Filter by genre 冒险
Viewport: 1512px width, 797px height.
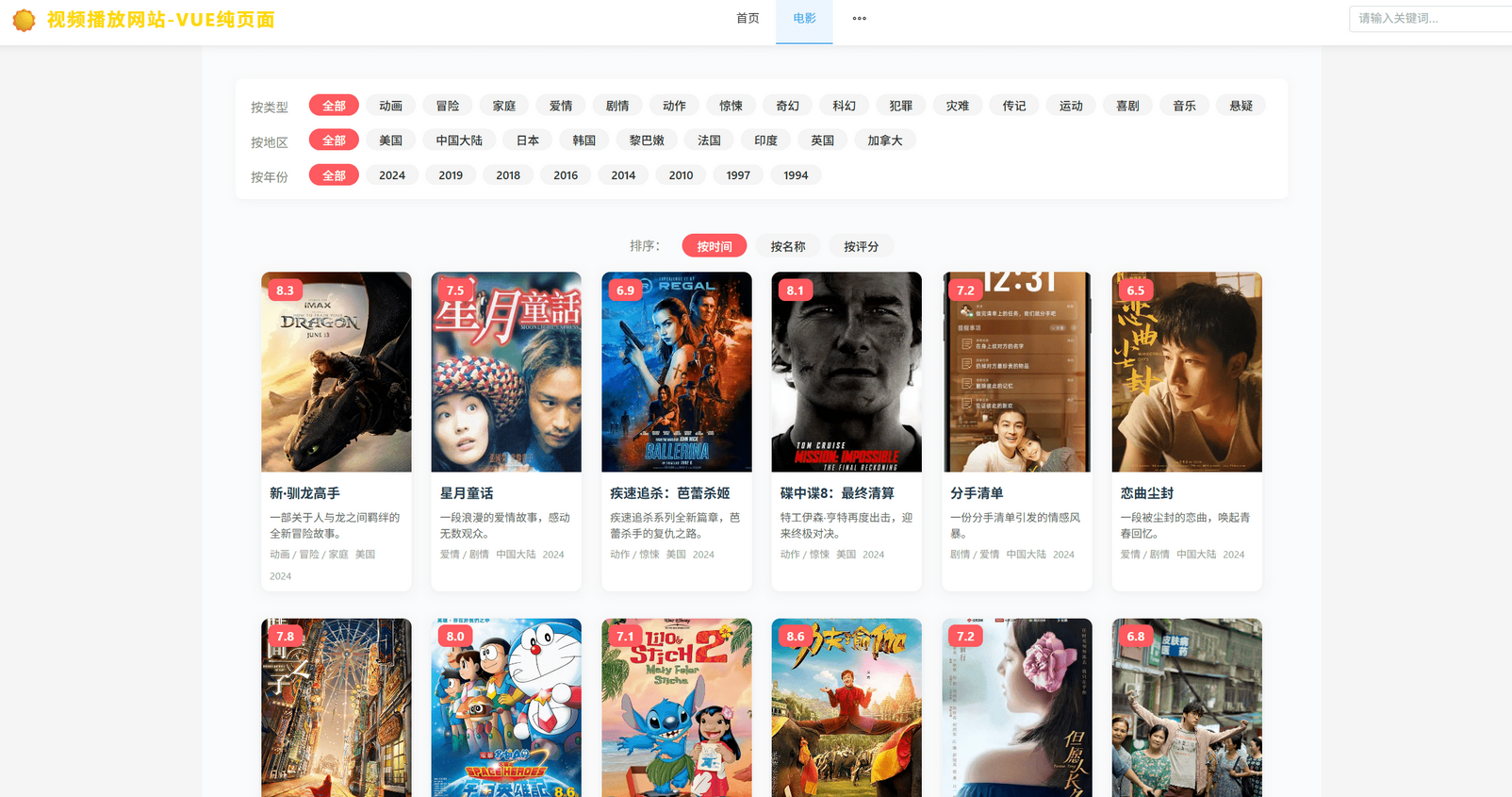click(448, 106)
